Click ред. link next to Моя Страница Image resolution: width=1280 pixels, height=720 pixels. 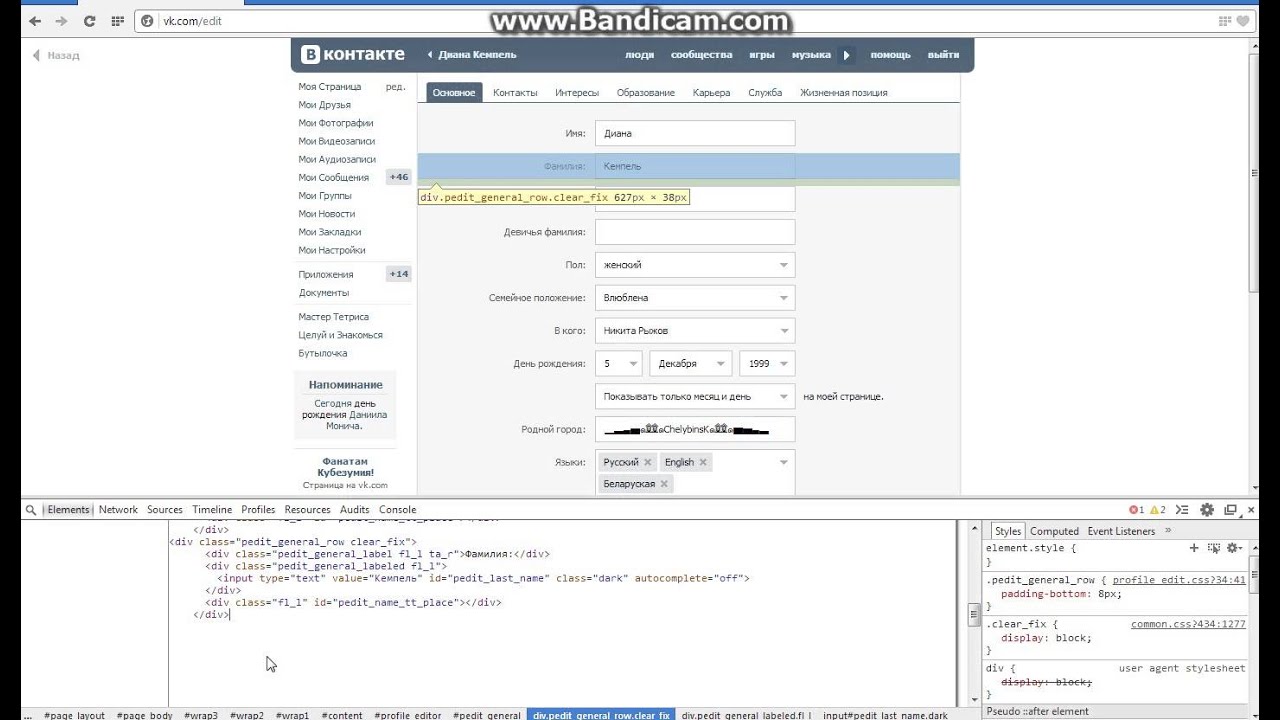point(396,87)
